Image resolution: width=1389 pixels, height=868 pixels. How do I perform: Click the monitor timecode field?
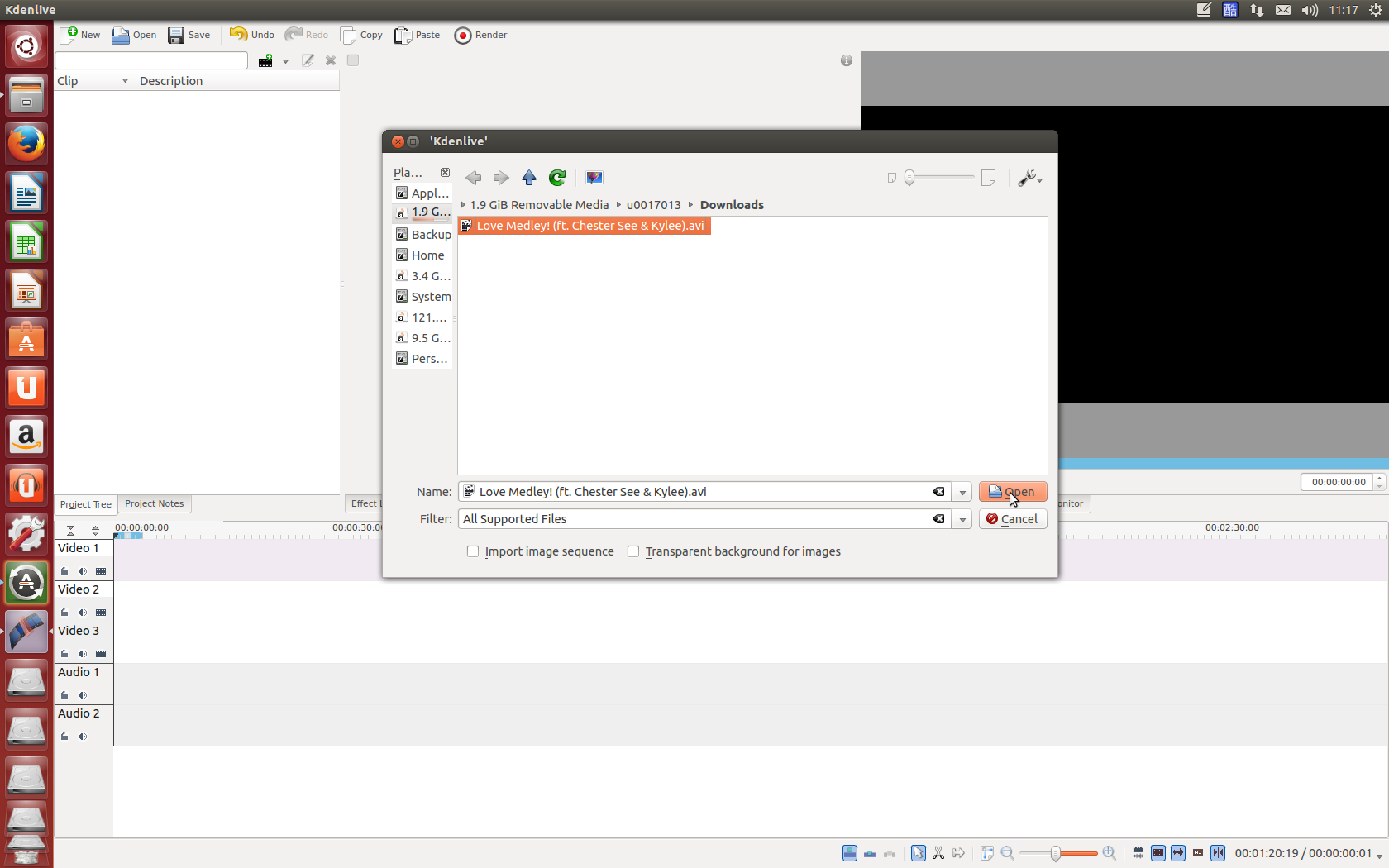pos(1338,482)
